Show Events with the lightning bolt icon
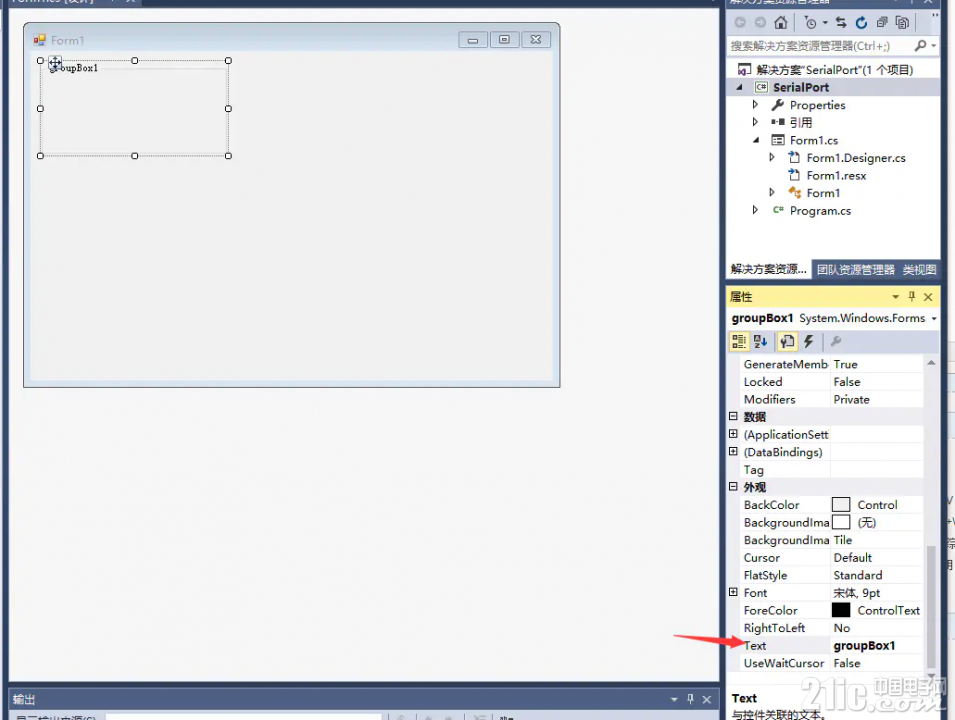 [809, 342]
